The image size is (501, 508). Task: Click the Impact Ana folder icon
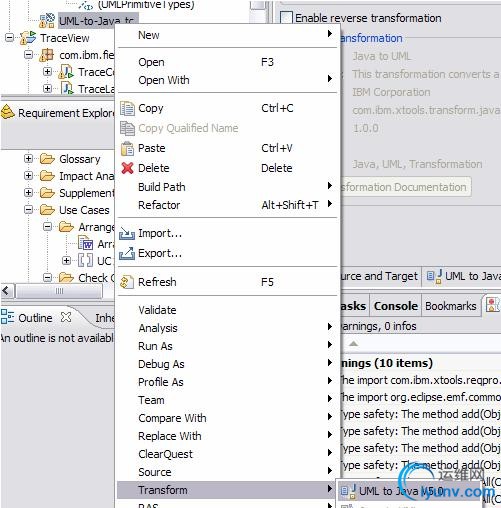[47, 176]
